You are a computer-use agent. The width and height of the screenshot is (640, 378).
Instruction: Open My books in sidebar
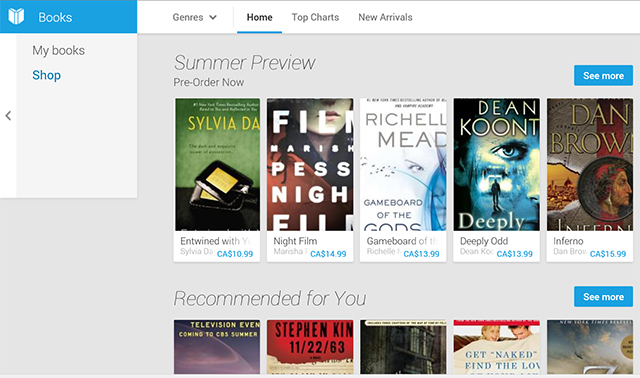tap(59, 51)
